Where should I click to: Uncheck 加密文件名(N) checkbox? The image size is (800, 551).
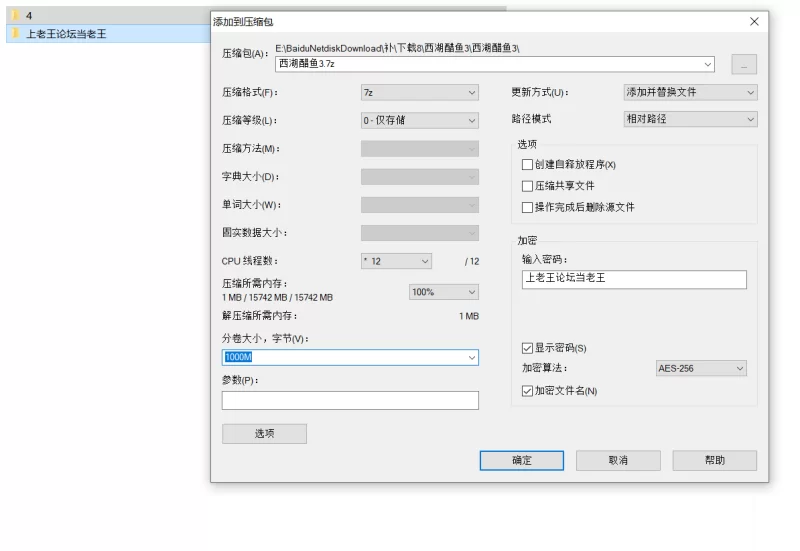coord(527,391)
